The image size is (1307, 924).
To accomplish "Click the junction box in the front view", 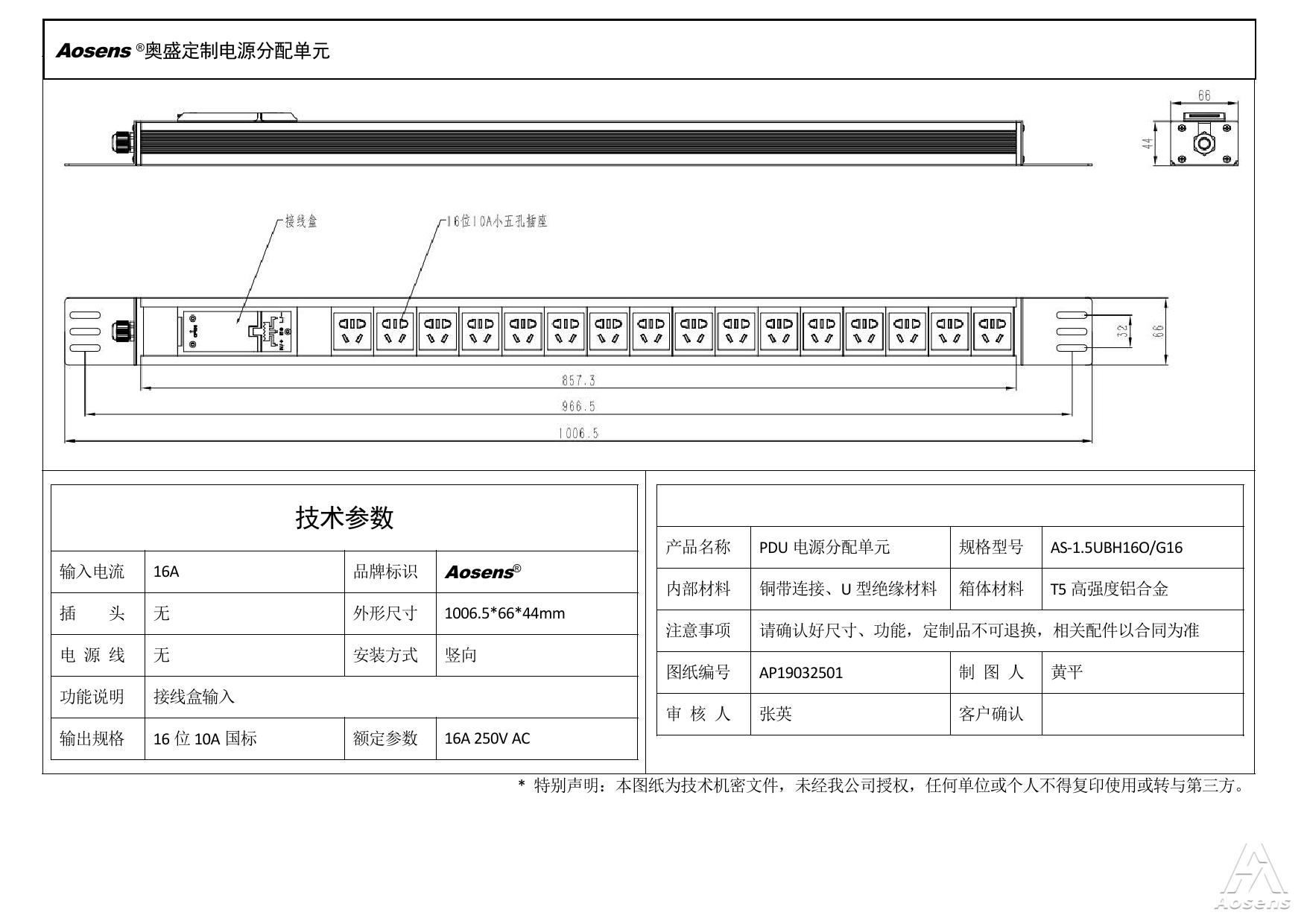I will pos(220,330).
